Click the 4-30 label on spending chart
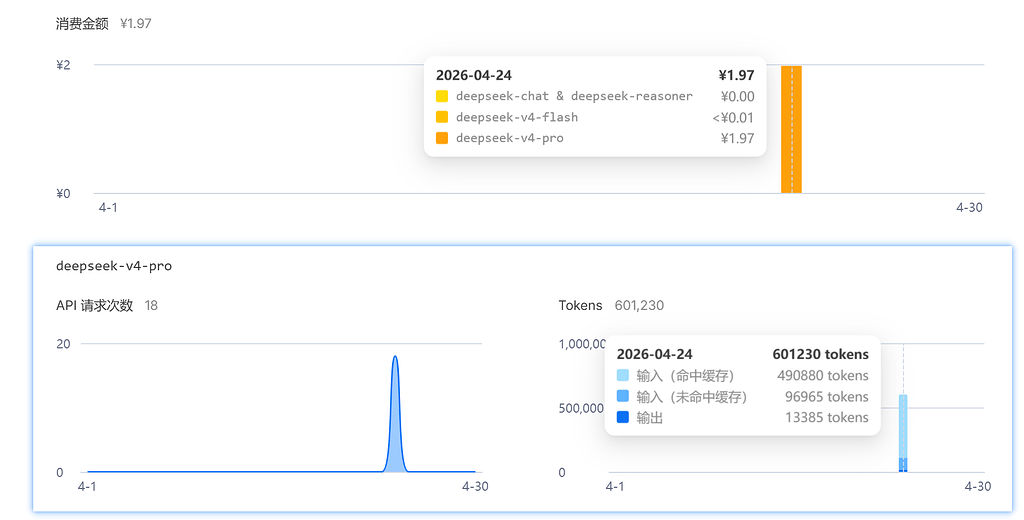 tap(969, 207)
